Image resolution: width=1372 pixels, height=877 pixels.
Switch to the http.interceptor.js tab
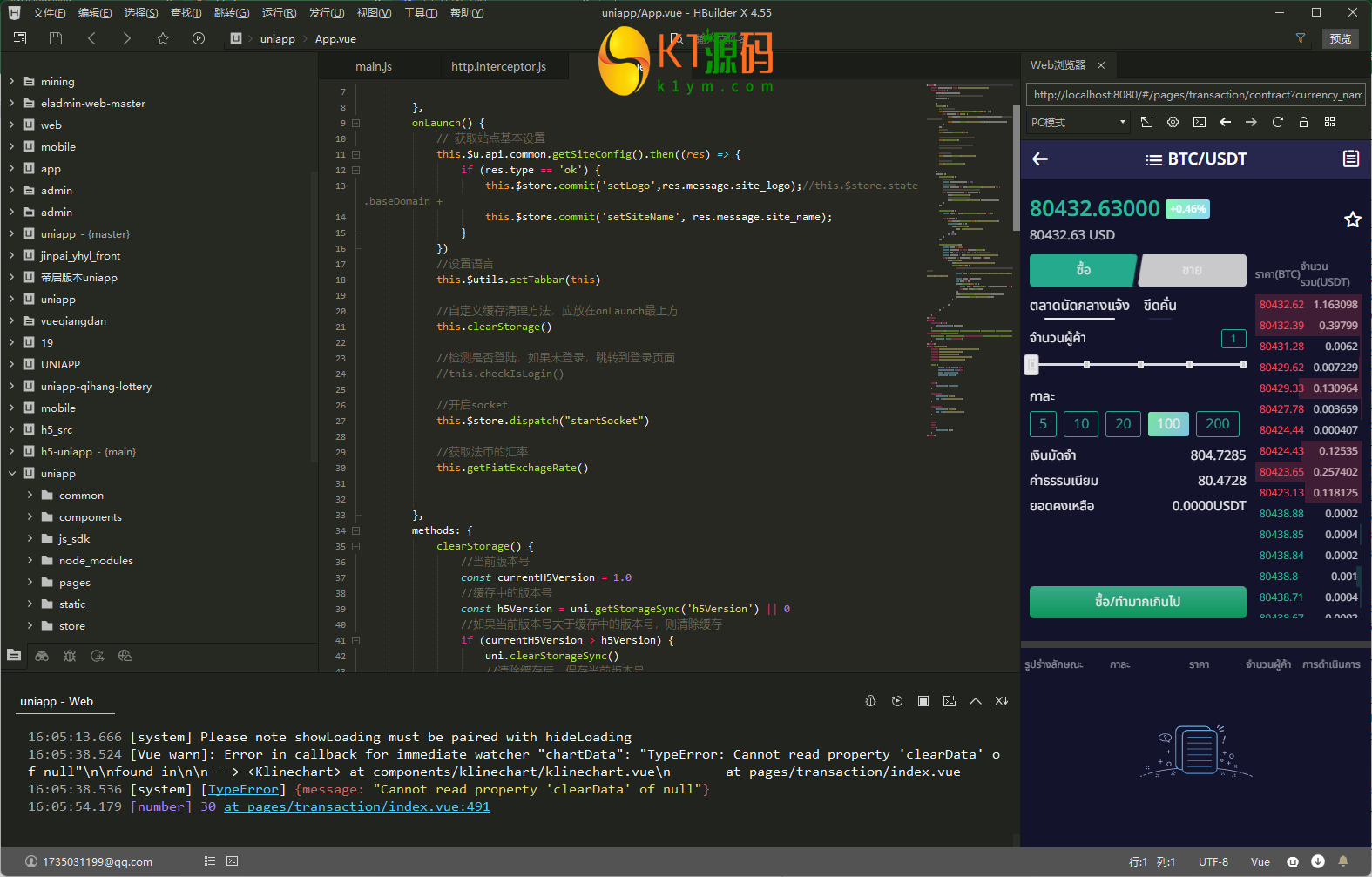click(x=498, y=67)
